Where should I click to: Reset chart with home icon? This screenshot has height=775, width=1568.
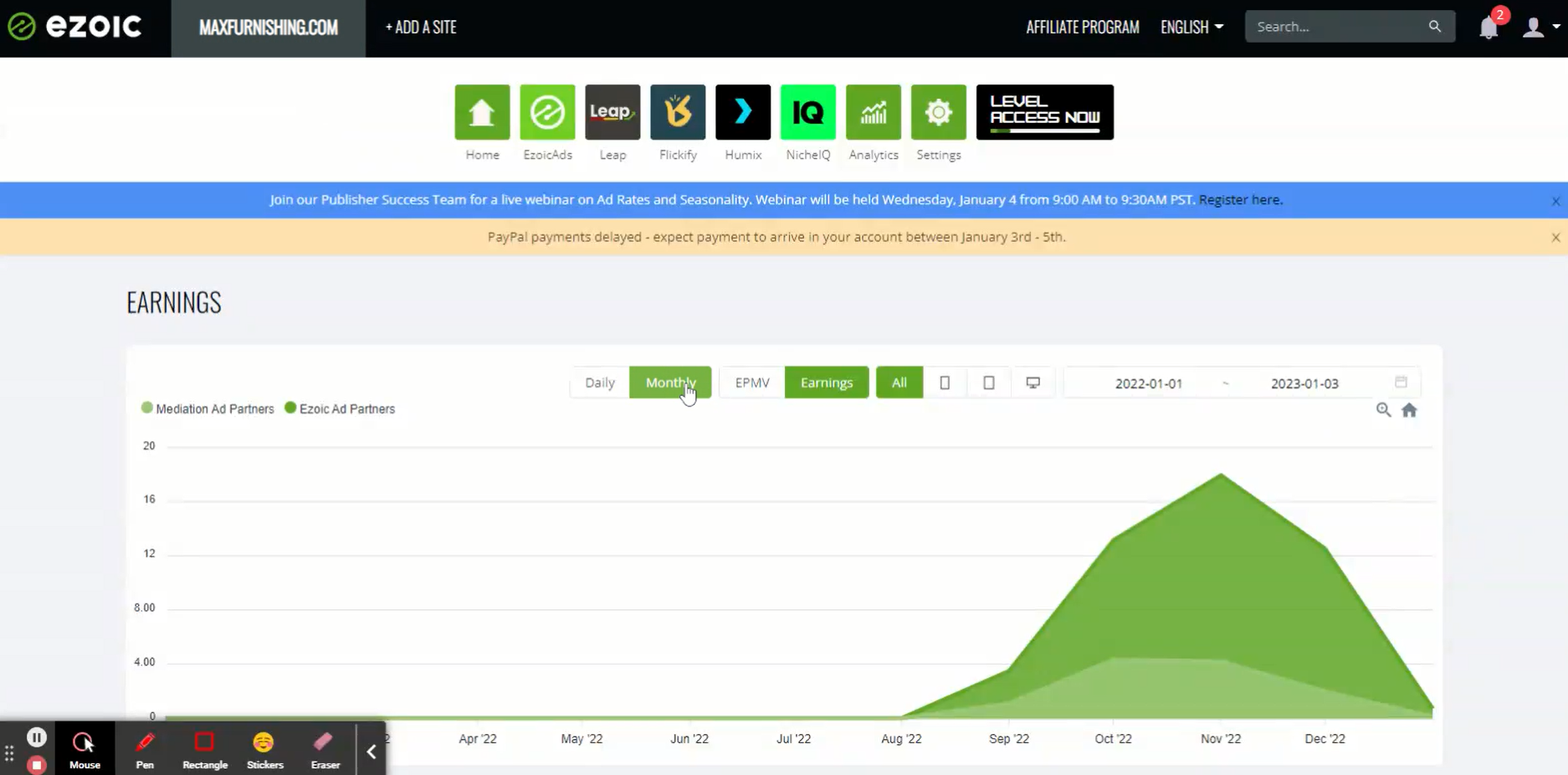(x=1410, y=410)
